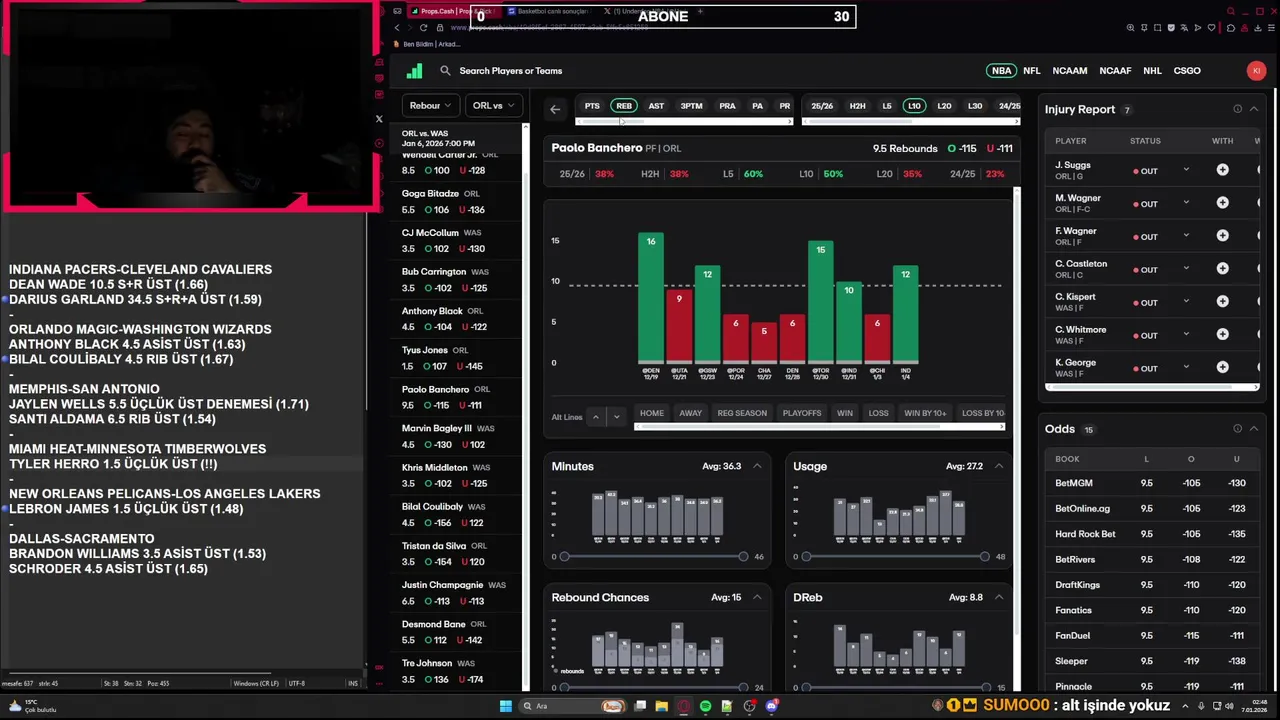Select the PRA stat pill
The width and height of the screenshot is (1280, 720).
(727, 106)
